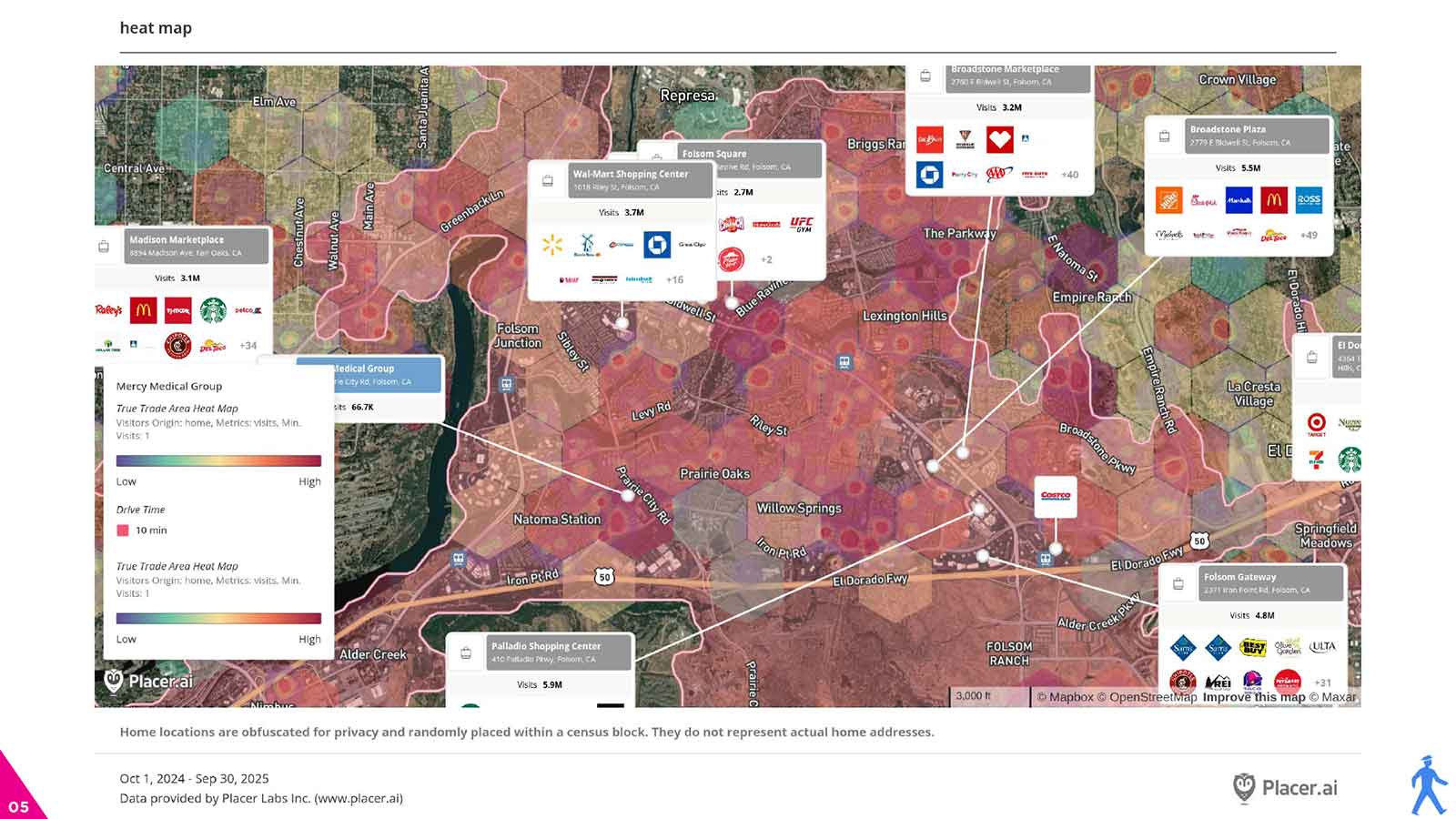The width and height of the screenshot is (1456, 819).
Task: Click the Improve this map link
Action: pos(1253,697)
